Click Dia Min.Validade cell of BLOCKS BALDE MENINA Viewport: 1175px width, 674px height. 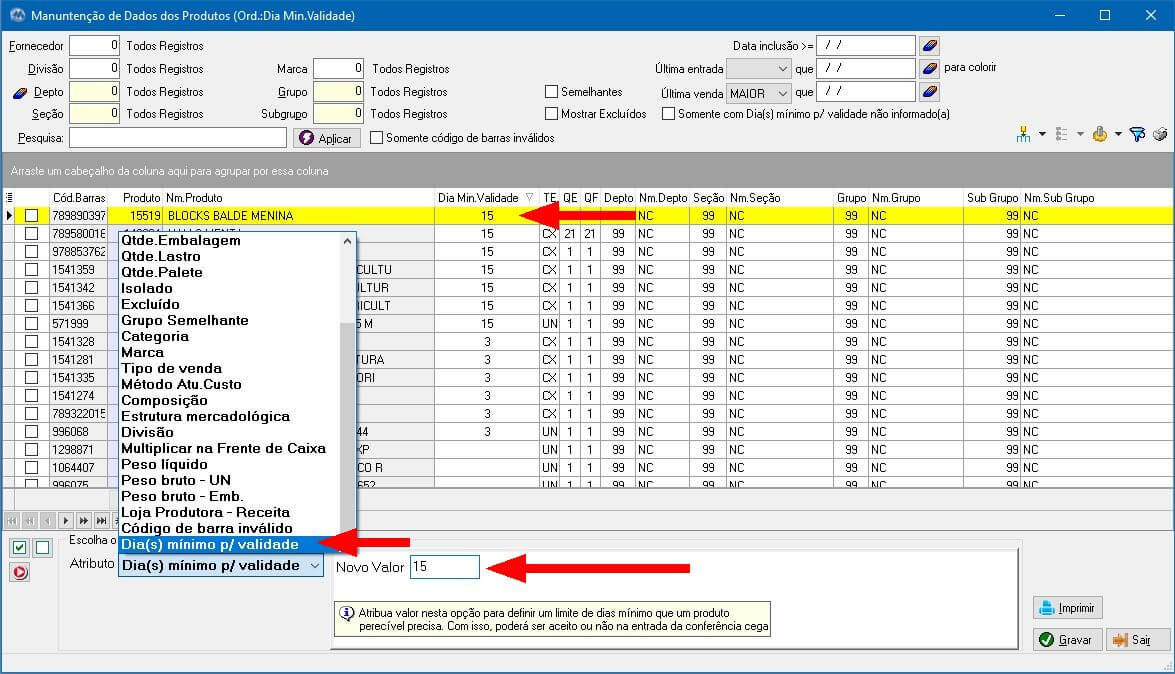click(486, 216)
